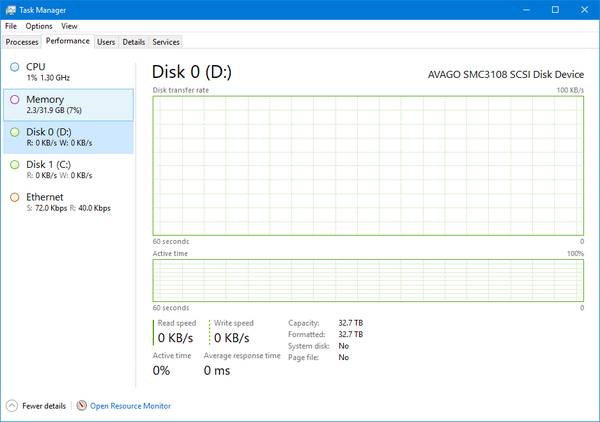The height and width of the screenshot is (422, 600).
Task: Switch to the Processes tab
Action: click(22, 42)
